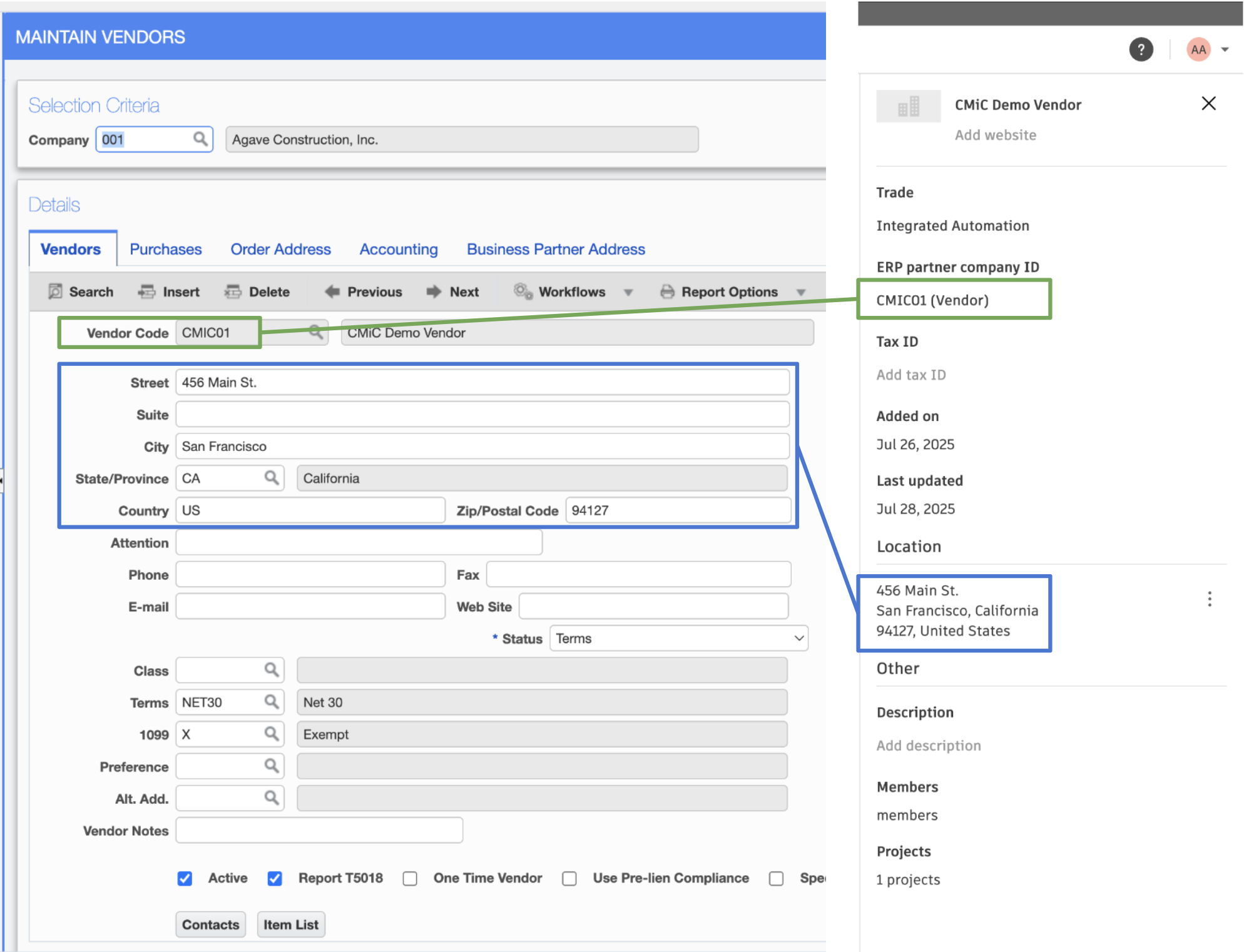The height and width of the screenshot is (952, 1244).
Task: Click the empty Web Site field
Action: pyautogui.click(x=654, y=606)
